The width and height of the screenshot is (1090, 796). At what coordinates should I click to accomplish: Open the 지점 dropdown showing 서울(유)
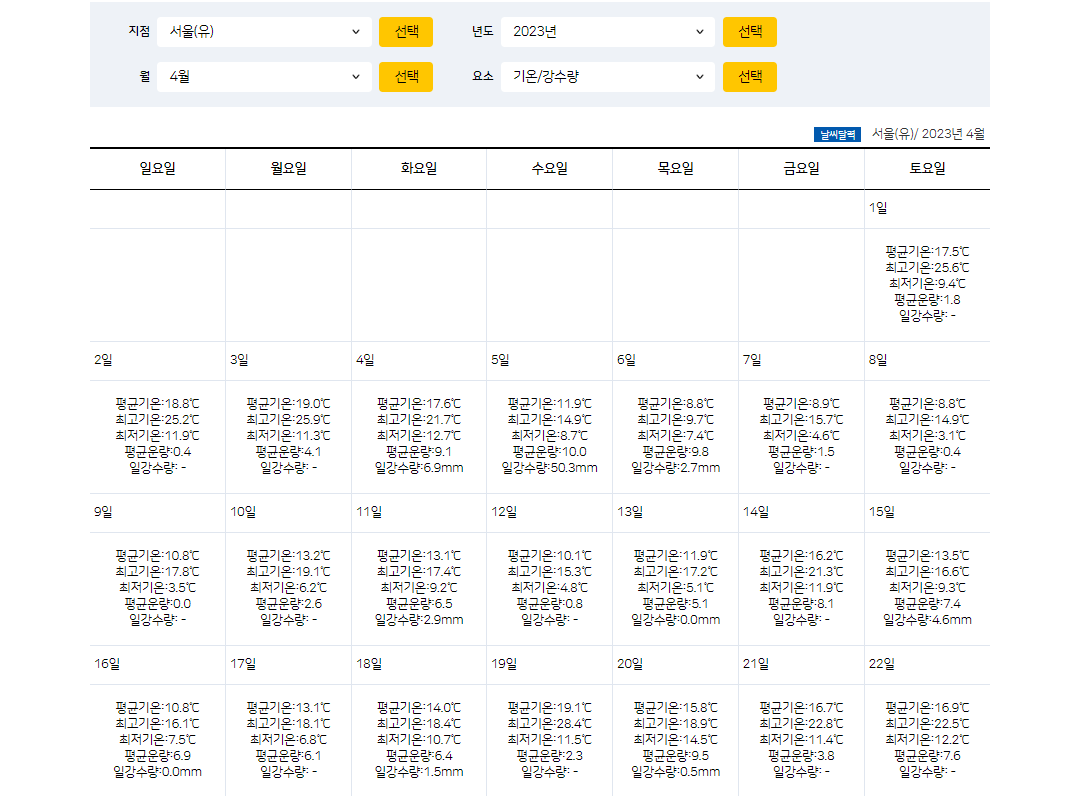[x=265, y=31]
